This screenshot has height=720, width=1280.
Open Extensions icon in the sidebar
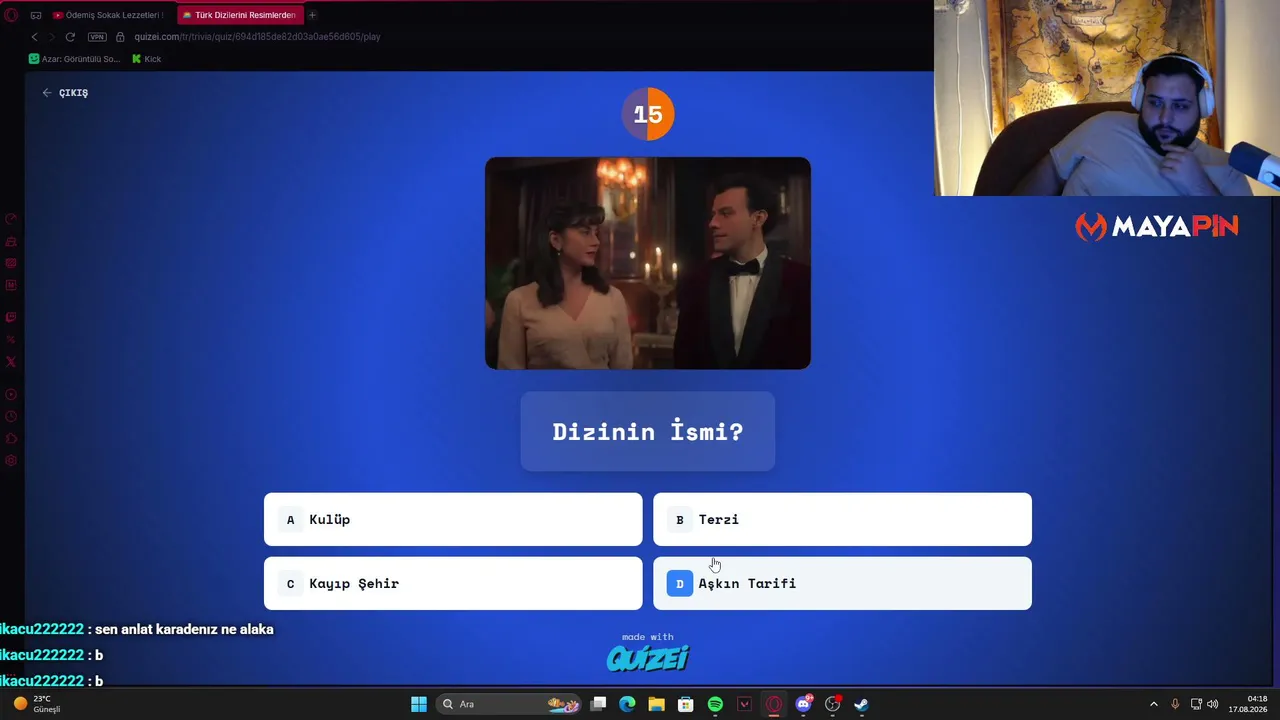click(x=11, y=438)
